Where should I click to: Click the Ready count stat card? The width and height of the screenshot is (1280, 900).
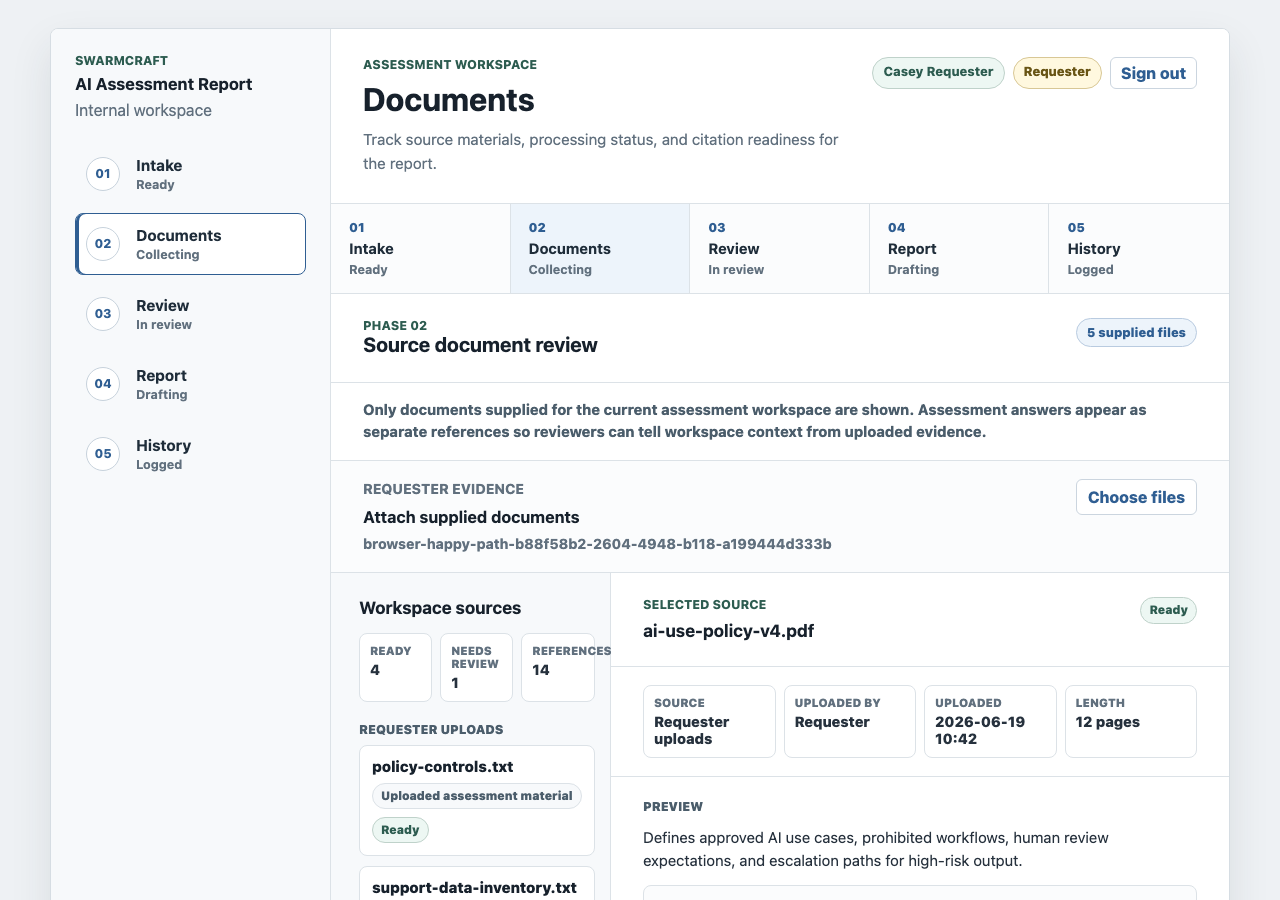pos(395,667)
